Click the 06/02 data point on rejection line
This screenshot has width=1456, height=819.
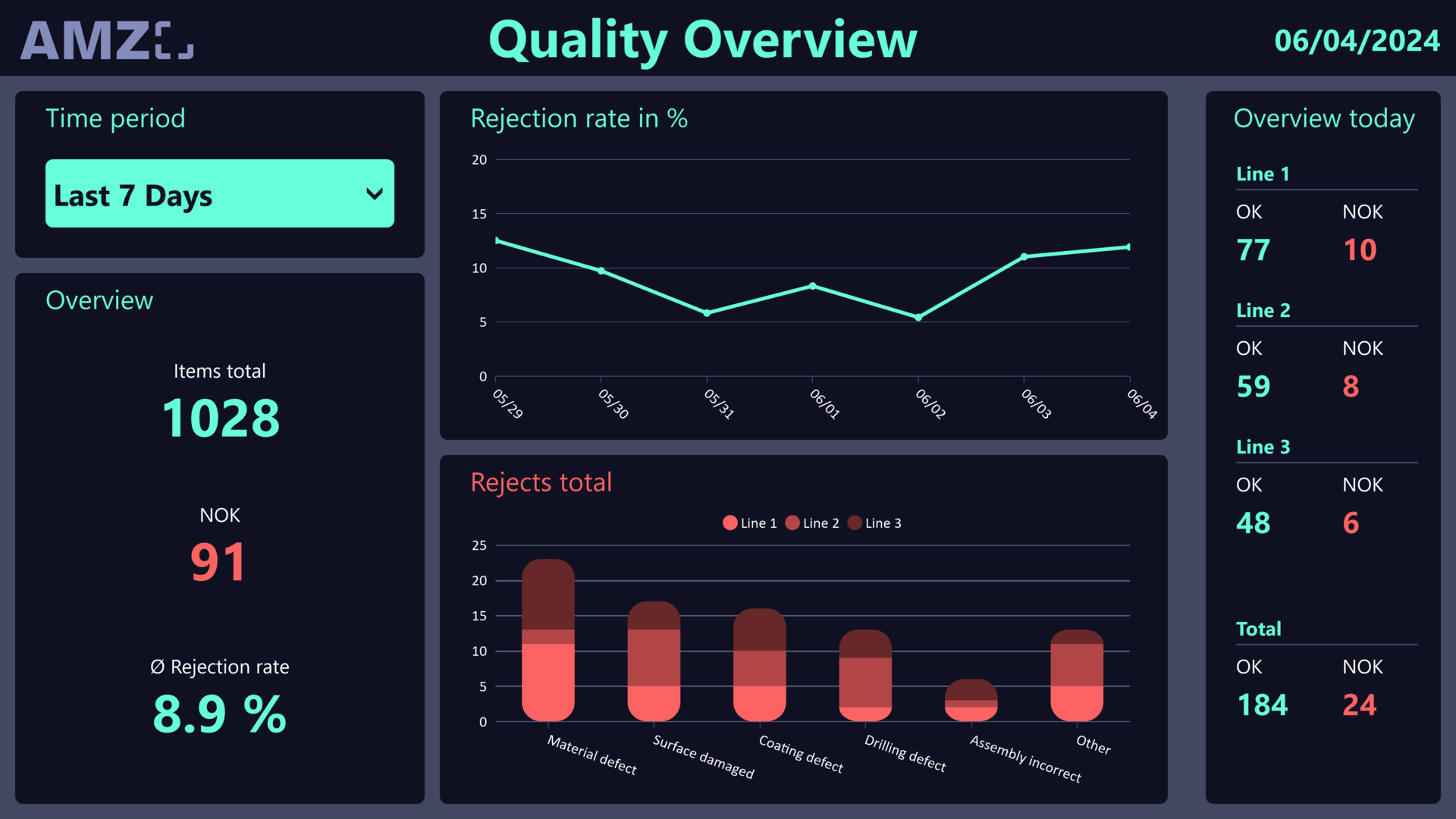click(918, 317)
